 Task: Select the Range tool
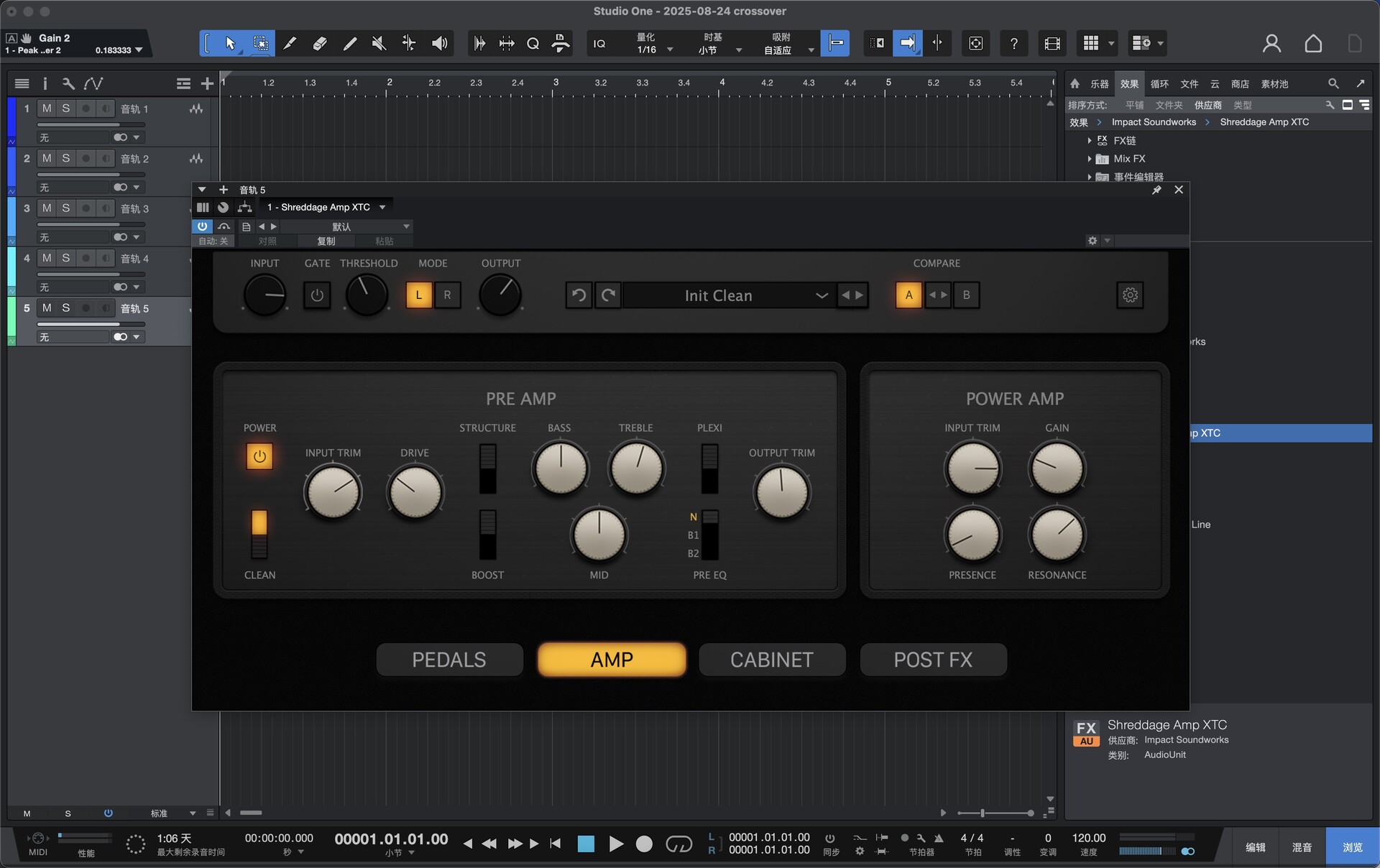point(260,44)
